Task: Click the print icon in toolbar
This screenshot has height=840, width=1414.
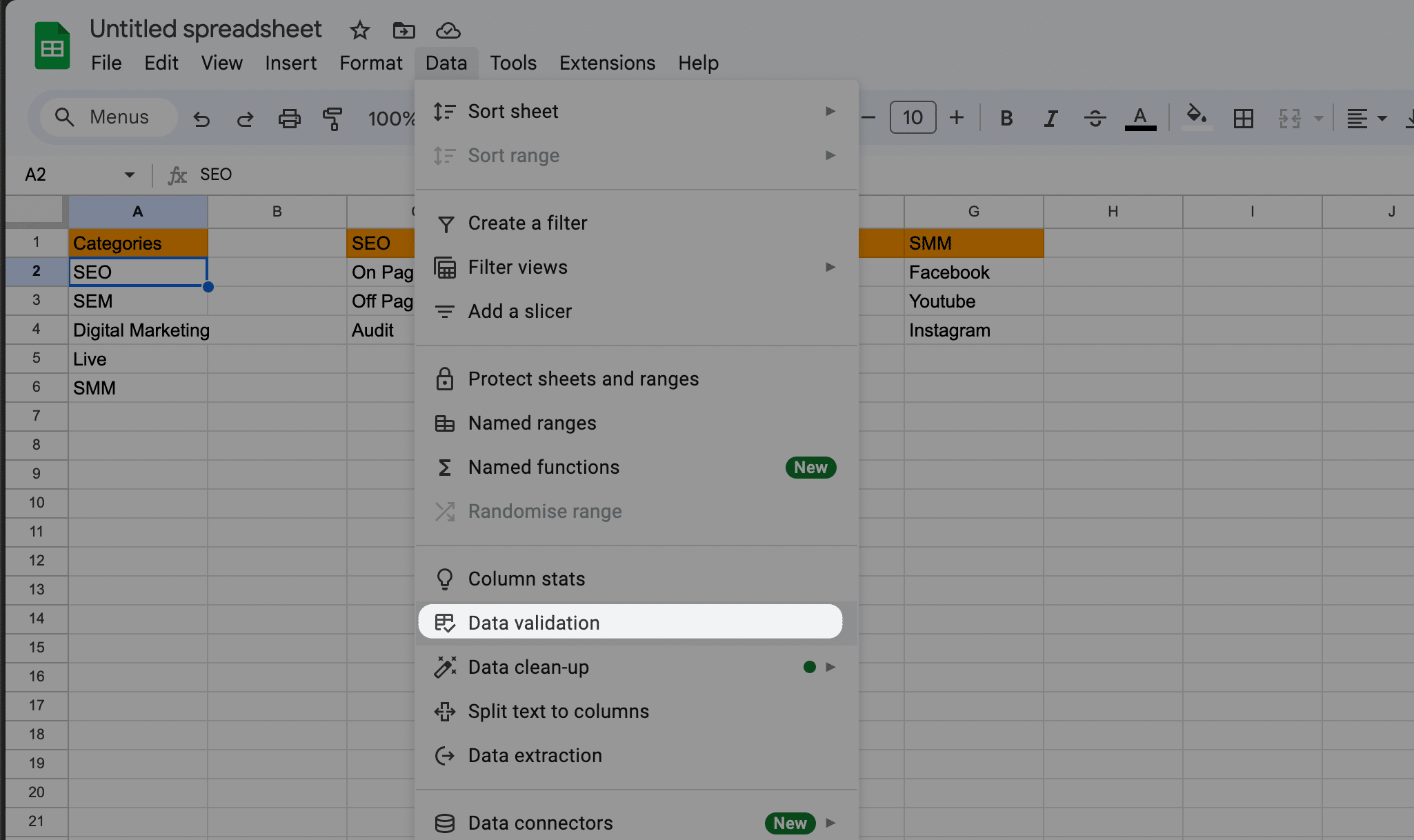Action: pyautogui.click(x=288, y=118)
